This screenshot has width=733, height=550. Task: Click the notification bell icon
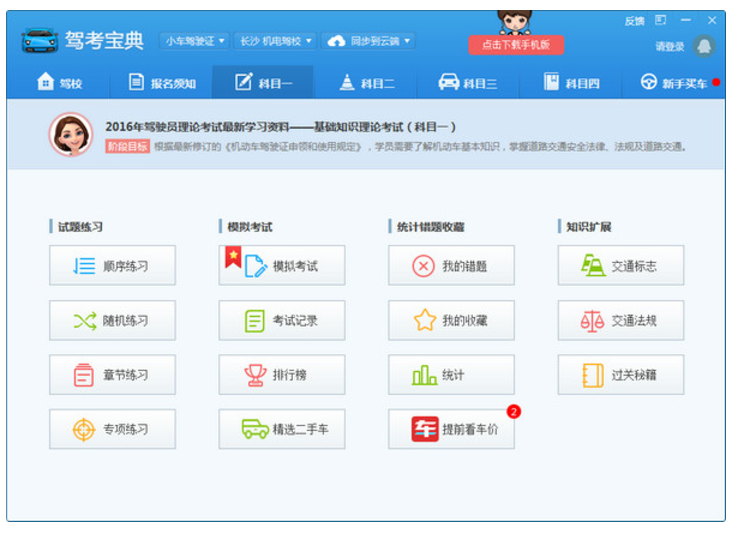pos(704,46)
